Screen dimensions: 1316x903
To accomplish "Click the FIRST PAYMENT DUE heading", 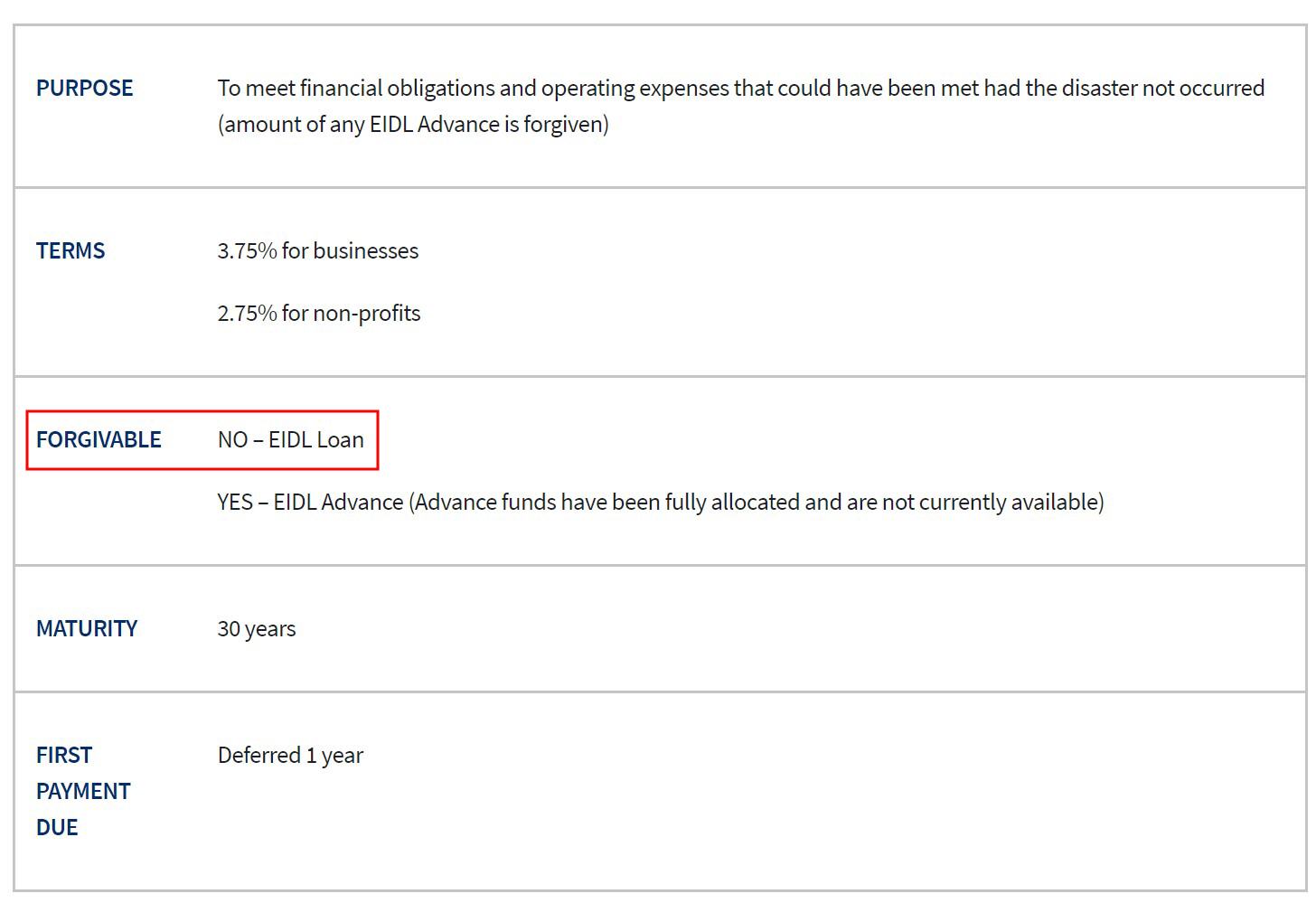I will click(x=83, y=791).
